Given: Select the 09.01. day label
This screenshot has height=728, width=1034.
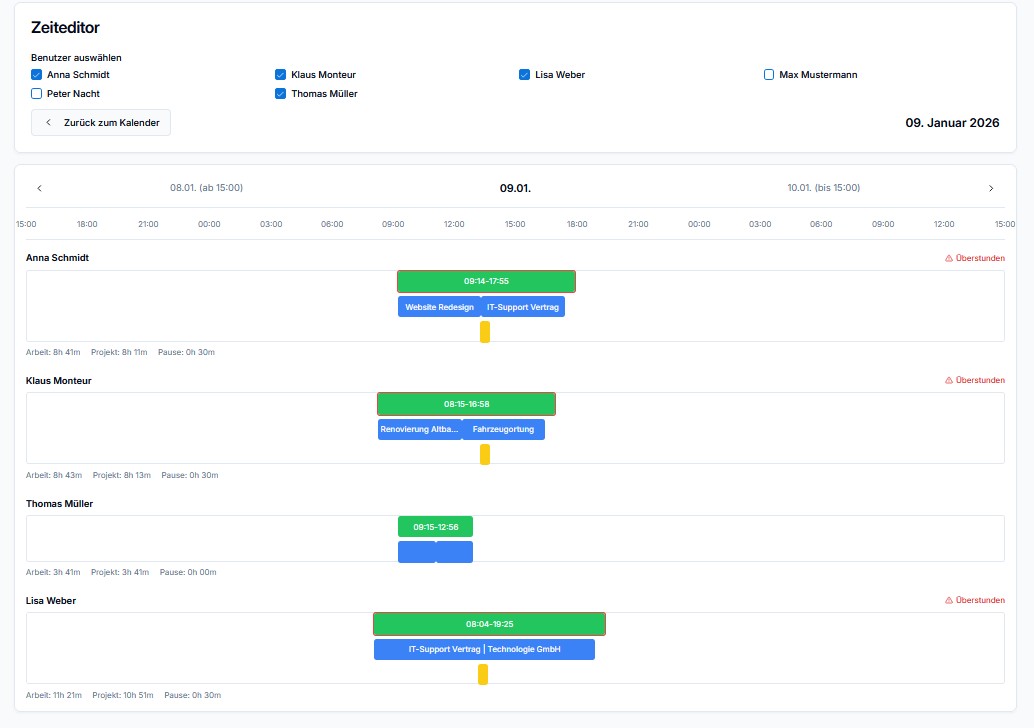Looking at the screenshot, I should tap(515, 189).
